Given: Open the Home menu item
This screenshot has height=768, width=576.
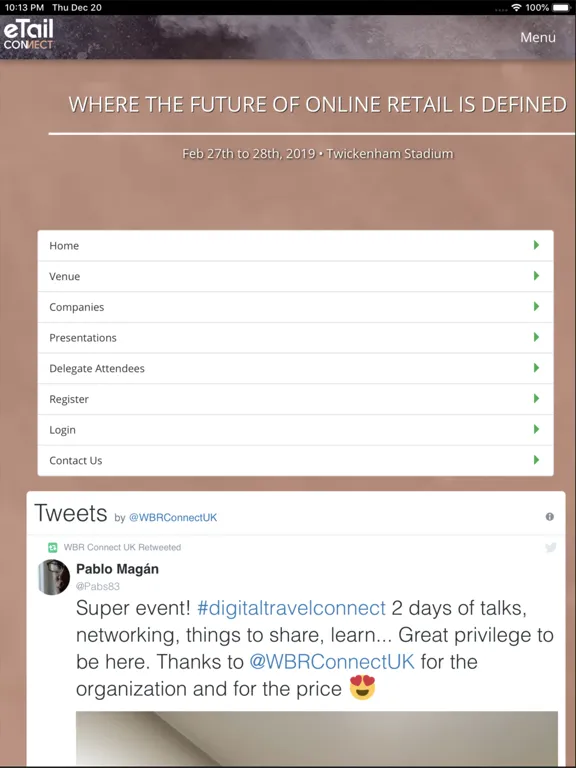Looking at the screenshot, I should [295, 245].
